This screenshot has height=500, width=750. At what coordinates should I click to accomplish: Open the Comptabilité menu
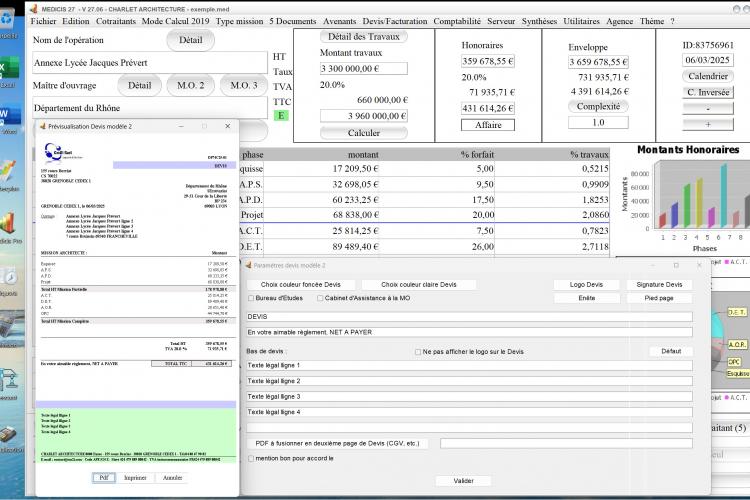pos(457,21)
